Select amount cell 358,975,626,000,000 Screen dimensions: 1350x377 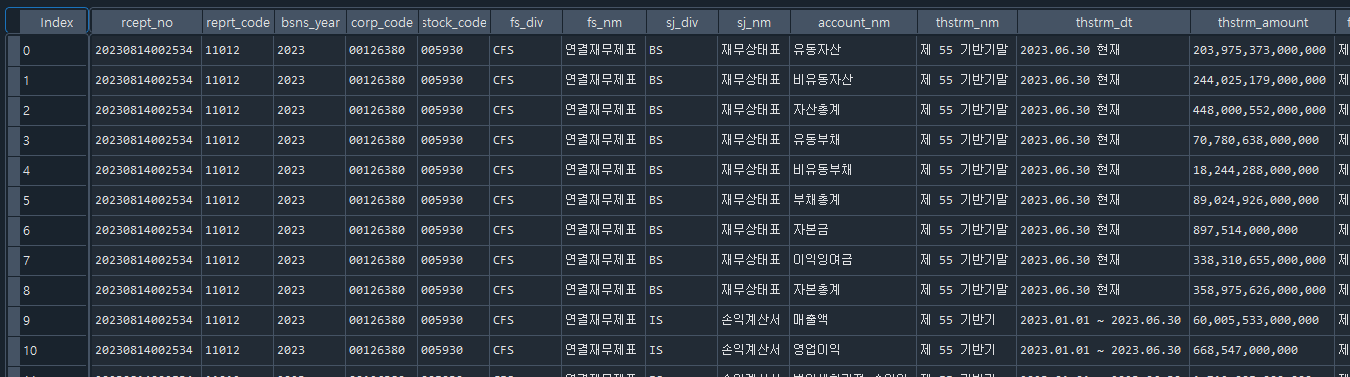[x=1263, y=290]
